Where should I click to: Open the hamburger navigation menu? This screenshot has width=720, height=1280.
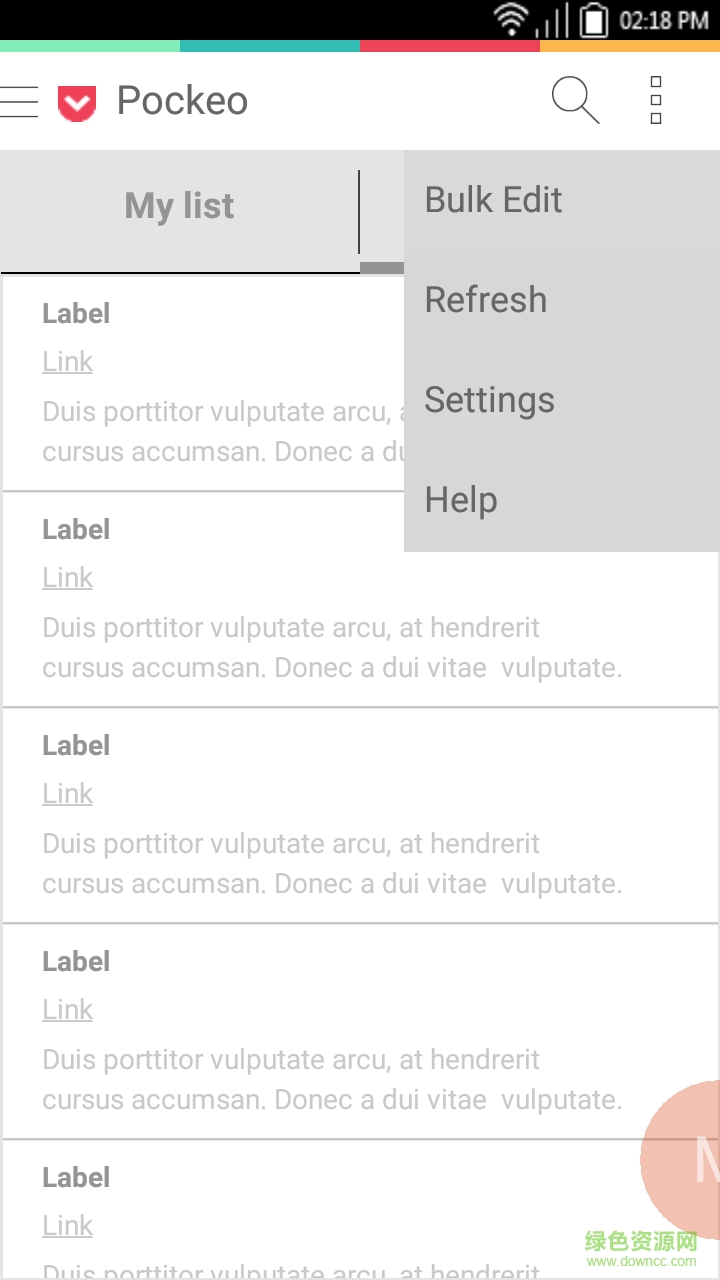click(x=19, y=101)
